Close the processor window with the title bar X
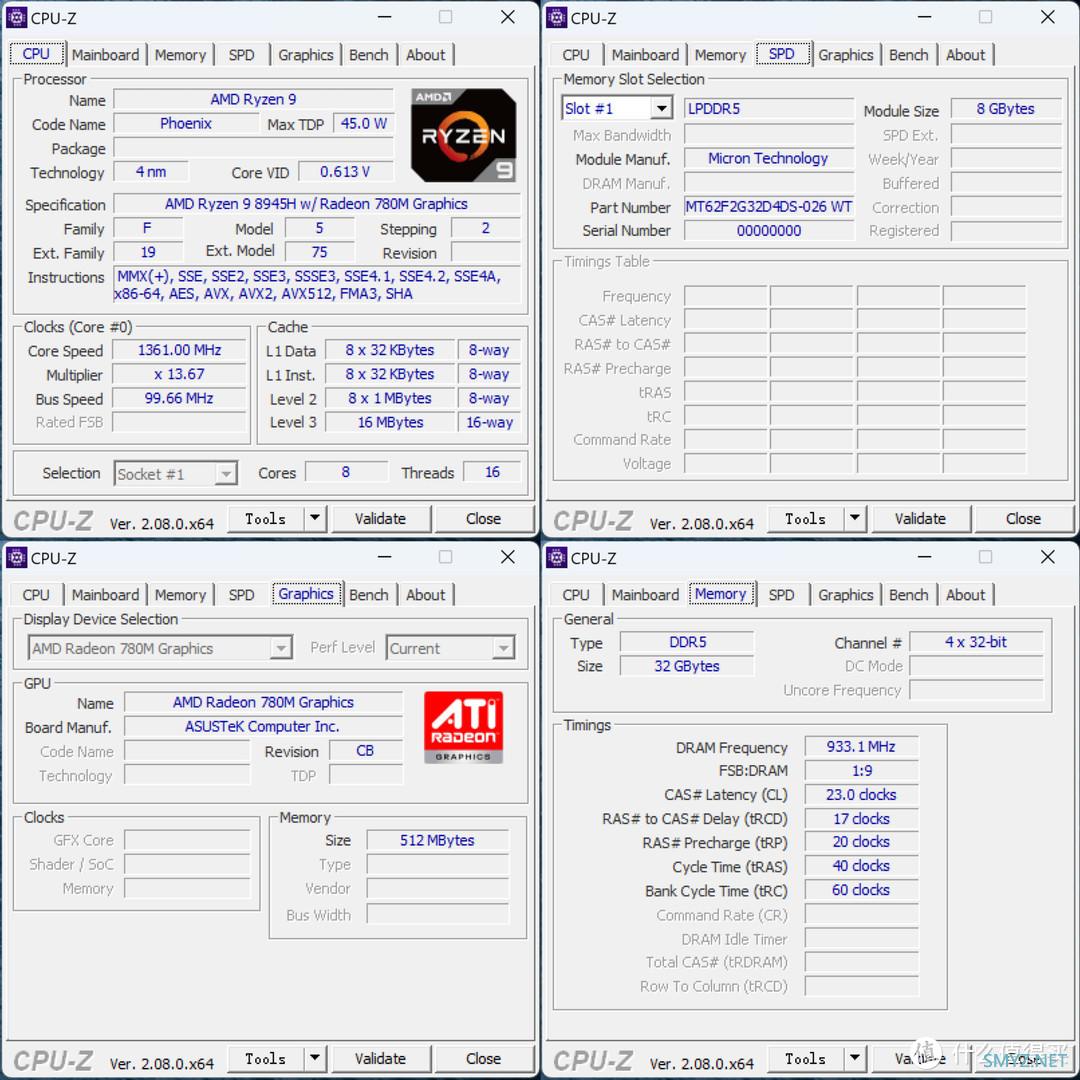Viewport: 1080px width, 1080px height. pyautogui.click(x=508, y=17)
